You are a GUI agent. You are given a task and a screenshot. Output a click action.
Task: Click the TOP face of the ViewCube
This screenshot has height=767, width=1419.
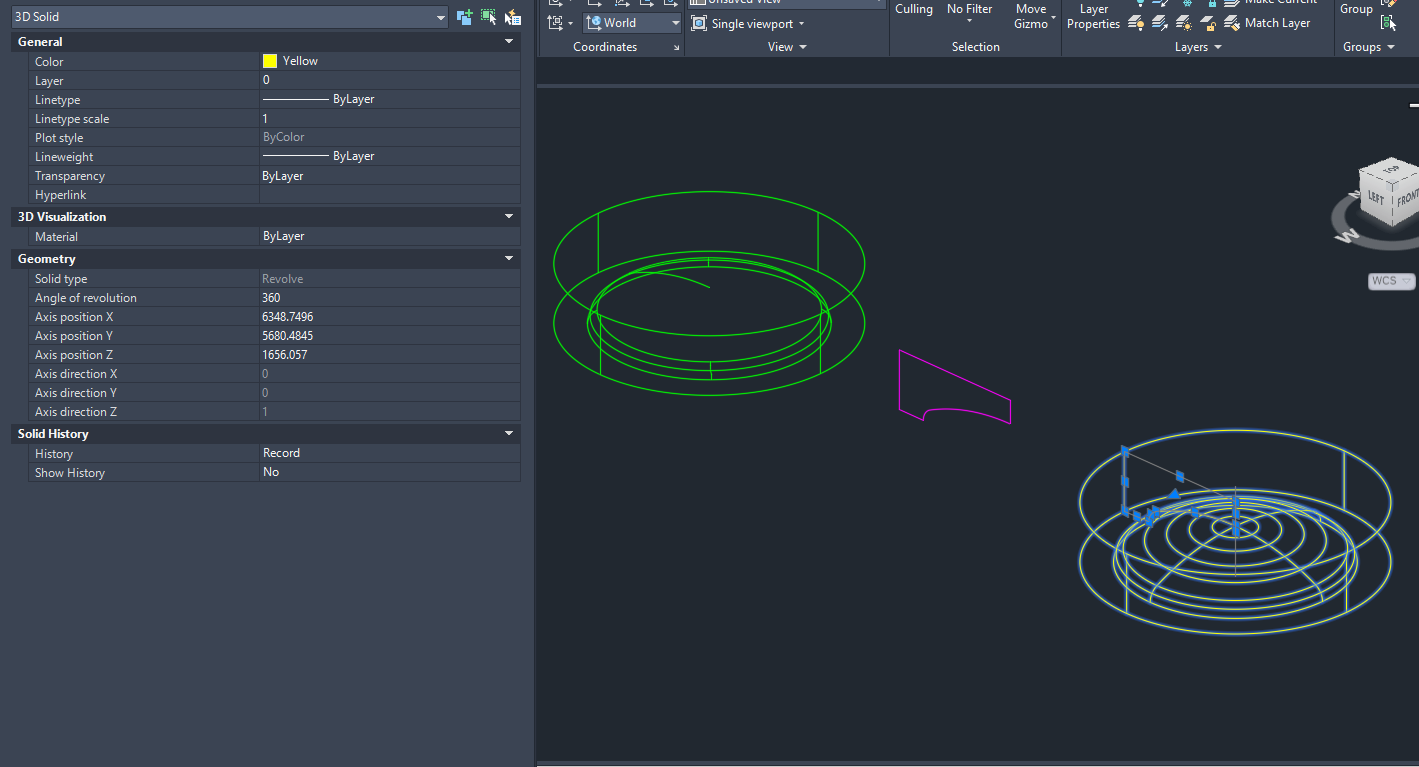coord(1392,169)
